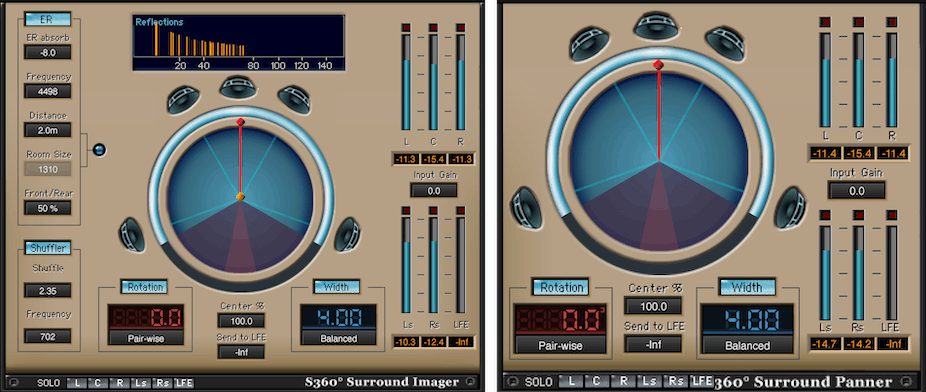Image resolution: width=926 pixels, height=392 pixels.
Task: Click the Ls channel clip LED in Imager
Action: (406, 210)
